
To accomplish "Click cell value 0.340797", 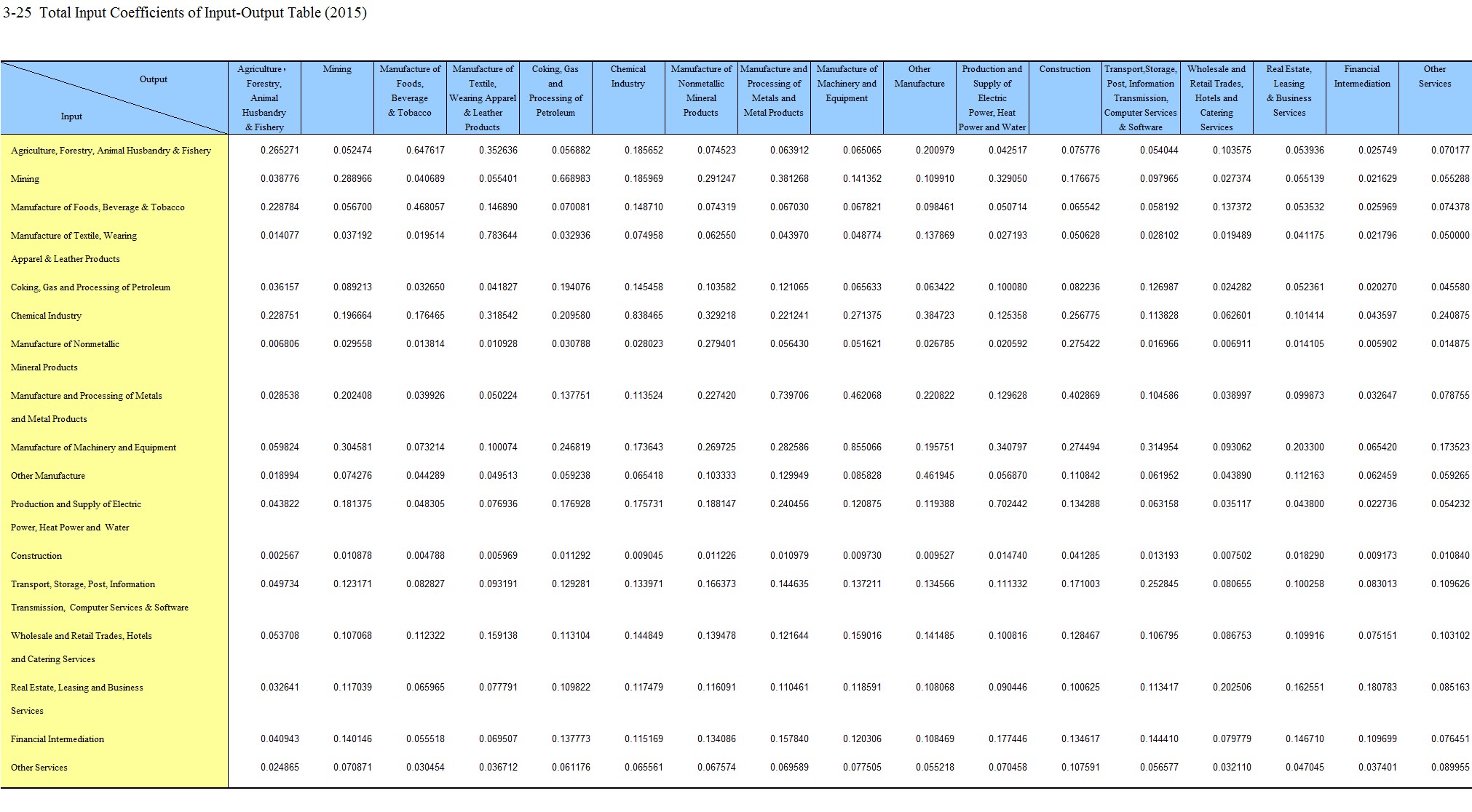I will tap(1008, 447).
